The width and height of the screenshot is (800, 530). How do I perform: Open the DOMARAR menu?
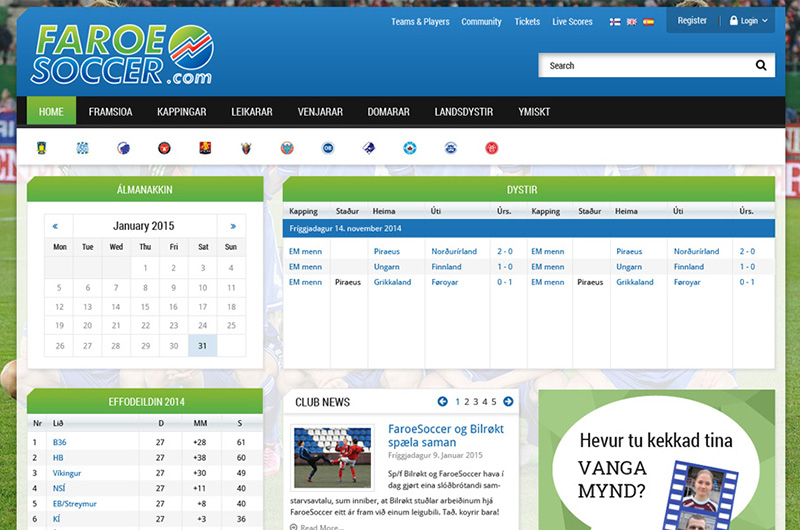point(388,112)
